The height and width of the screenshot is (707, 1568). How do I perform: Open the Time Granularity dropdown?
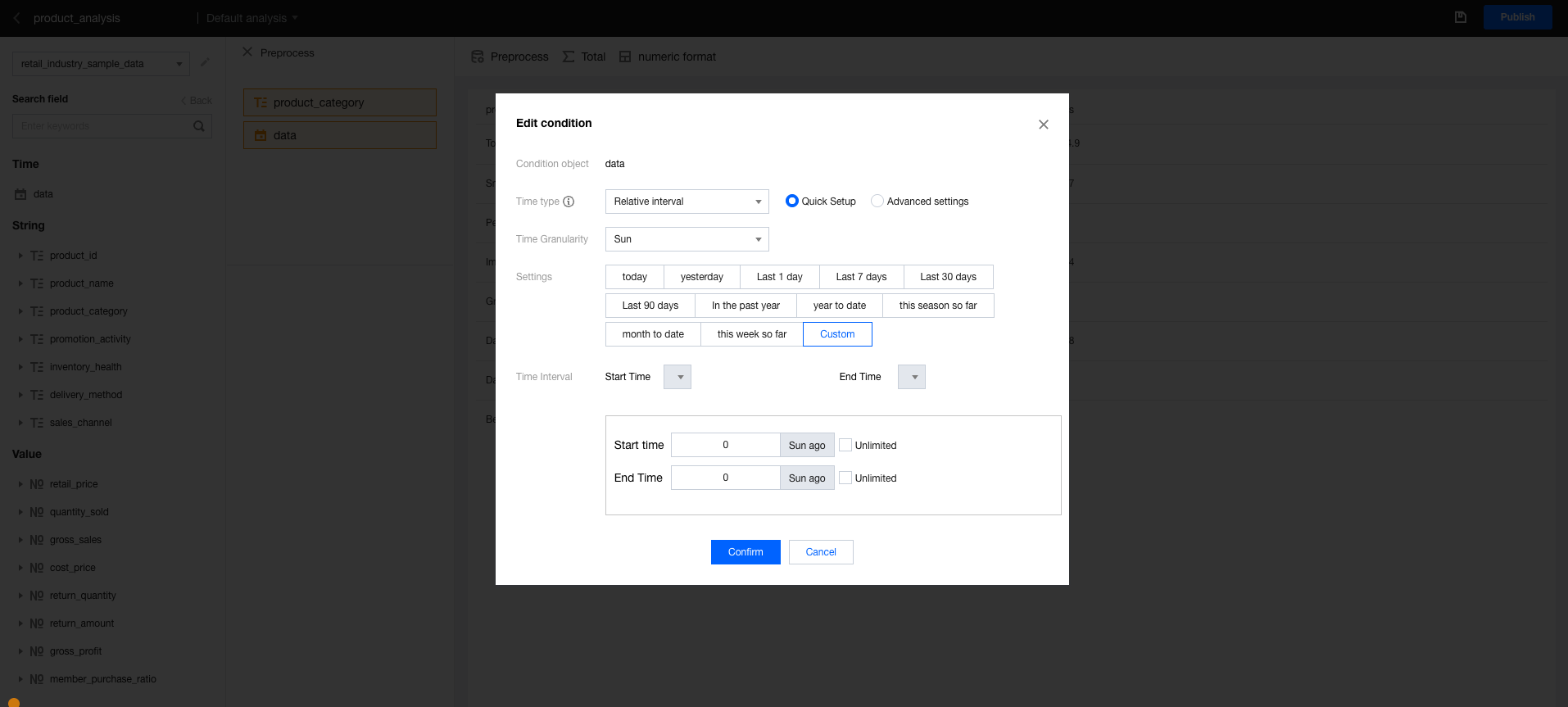tap(687, 239)
